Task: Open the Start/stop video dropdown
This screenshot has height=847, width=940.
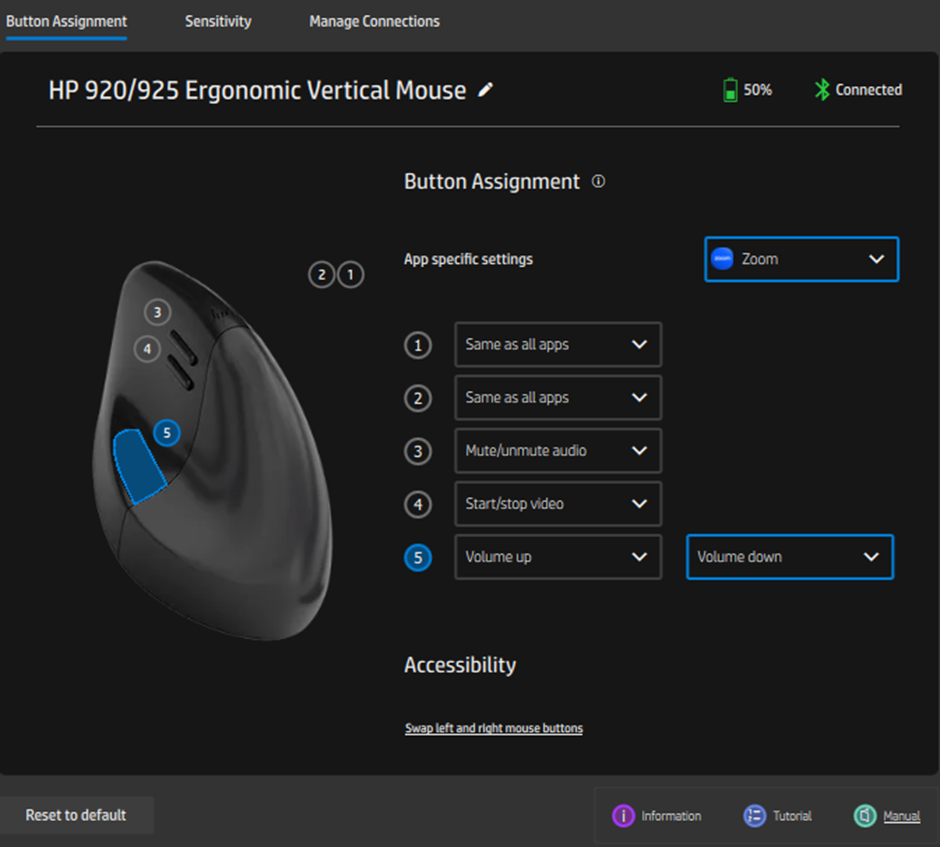Action: (x=558, y=504)
